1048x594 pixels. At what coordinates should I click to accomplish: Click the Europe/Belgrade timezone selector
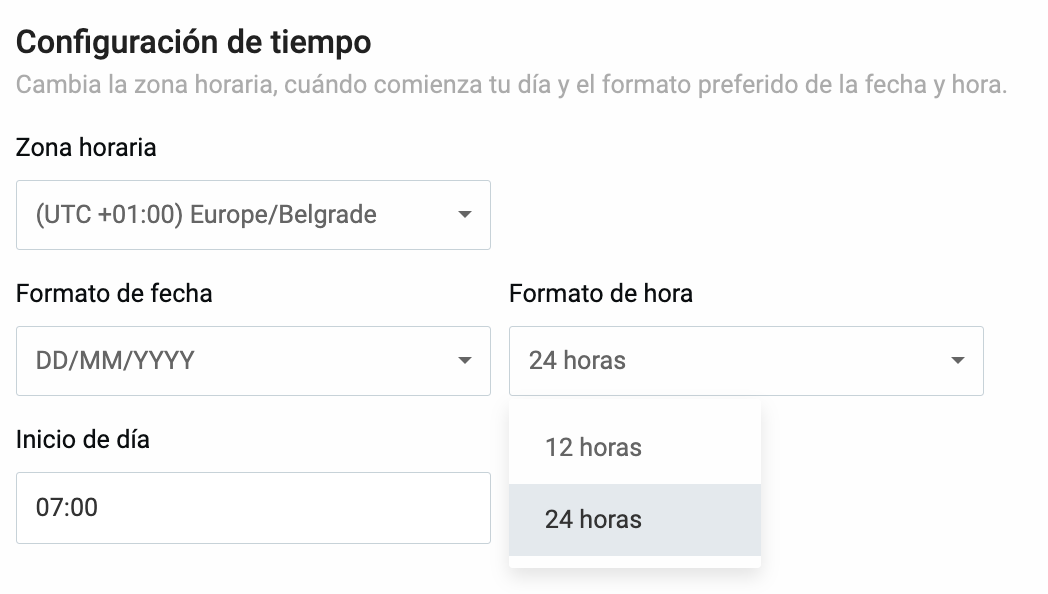(253, 215)
